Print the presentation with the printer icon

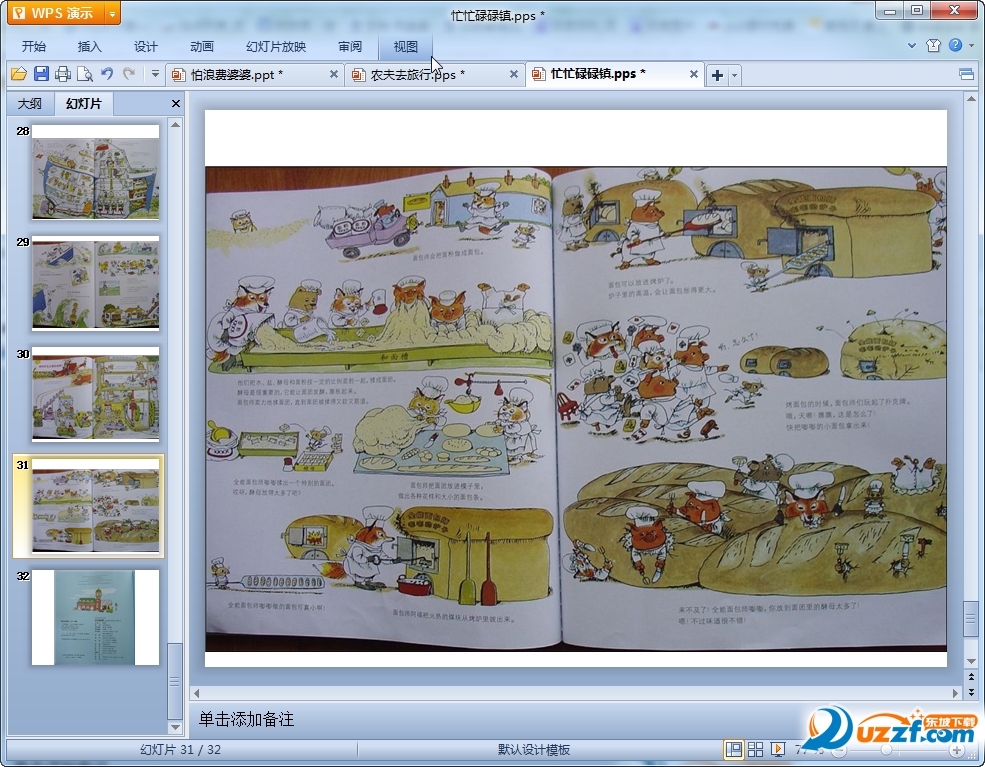coord(63,74)
